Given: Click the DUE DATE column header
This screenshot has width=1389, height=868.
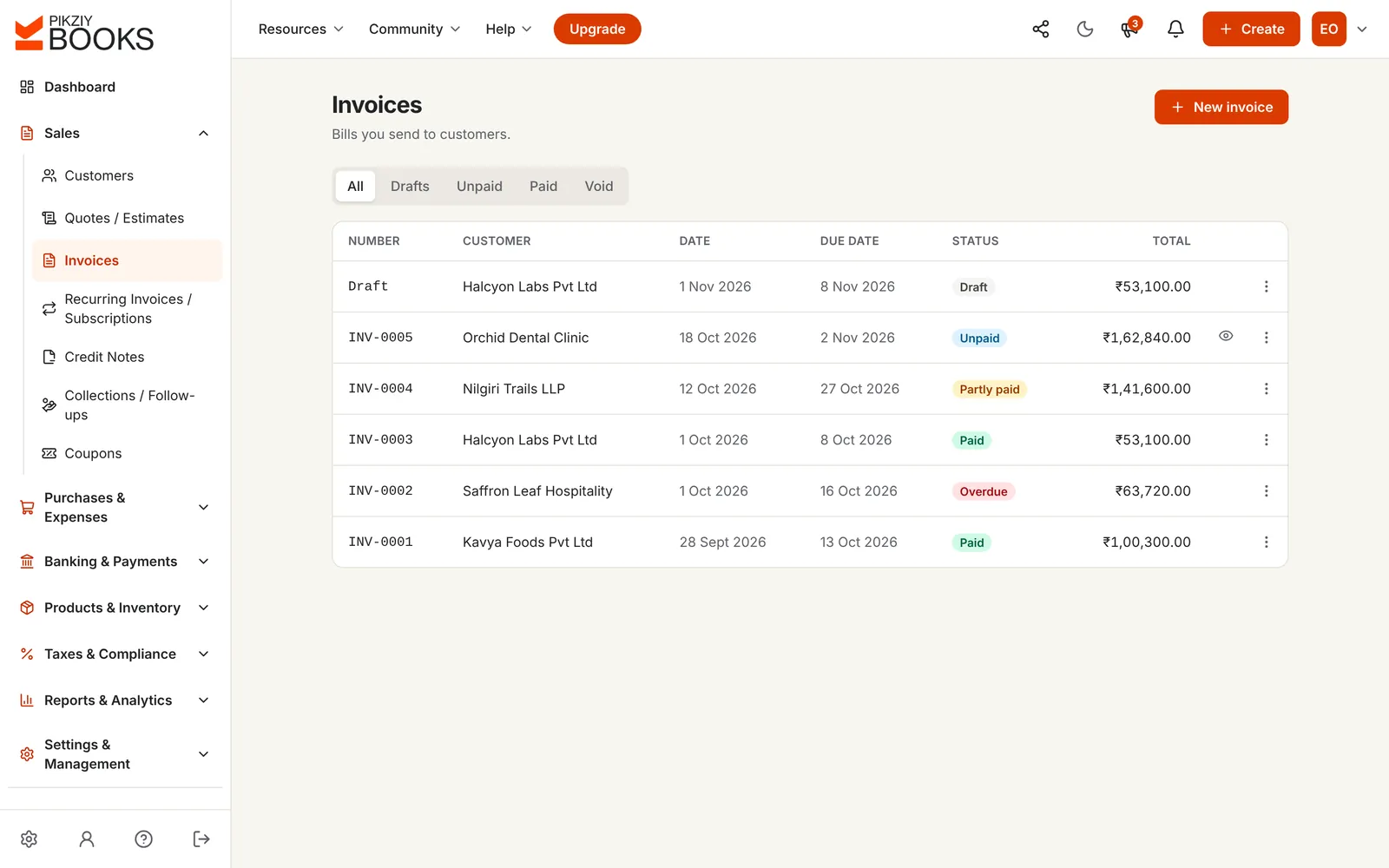Looking at the screenshot, I should [x=849, y=241].
